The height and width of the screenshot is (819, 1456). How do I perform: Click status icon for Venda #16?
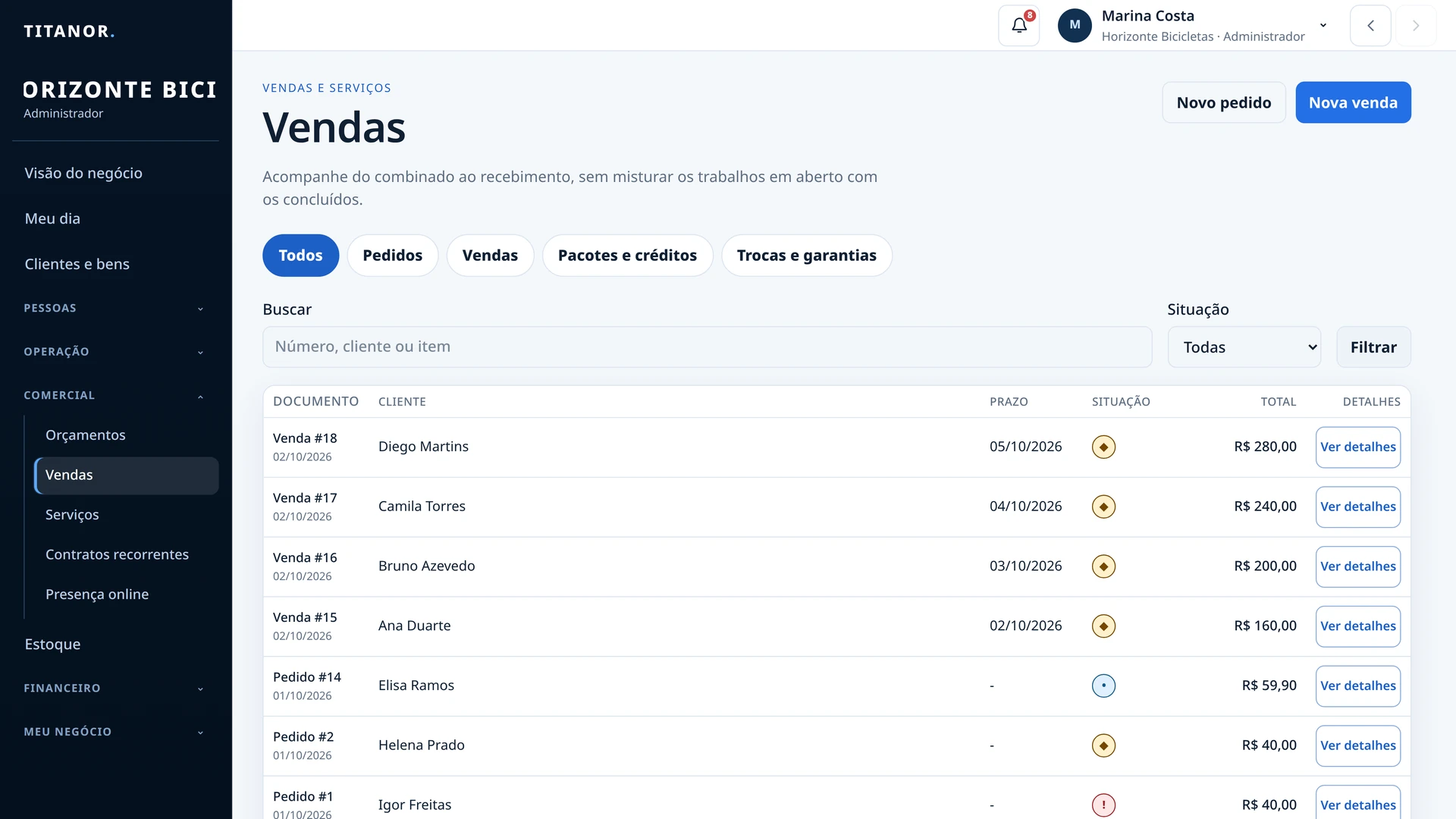click(1103, 566)
